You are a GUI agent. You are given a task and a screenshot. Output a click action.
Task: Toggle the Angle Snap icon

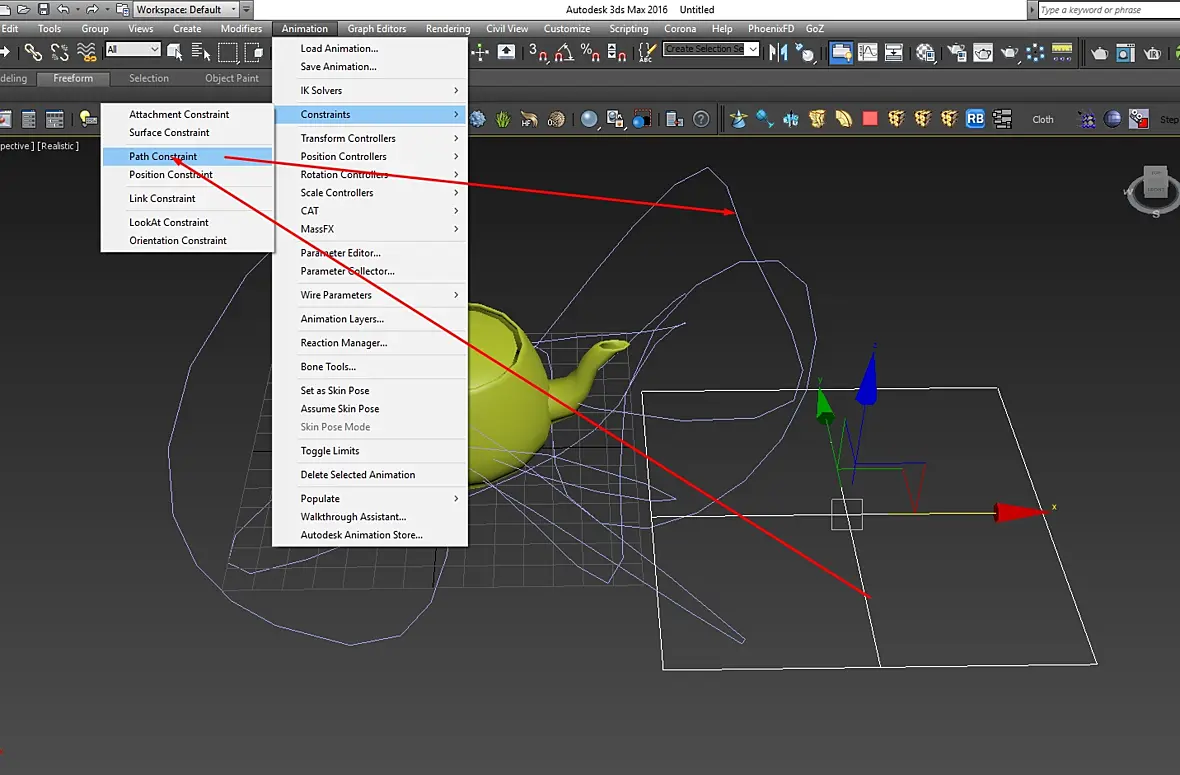[564, 52]
